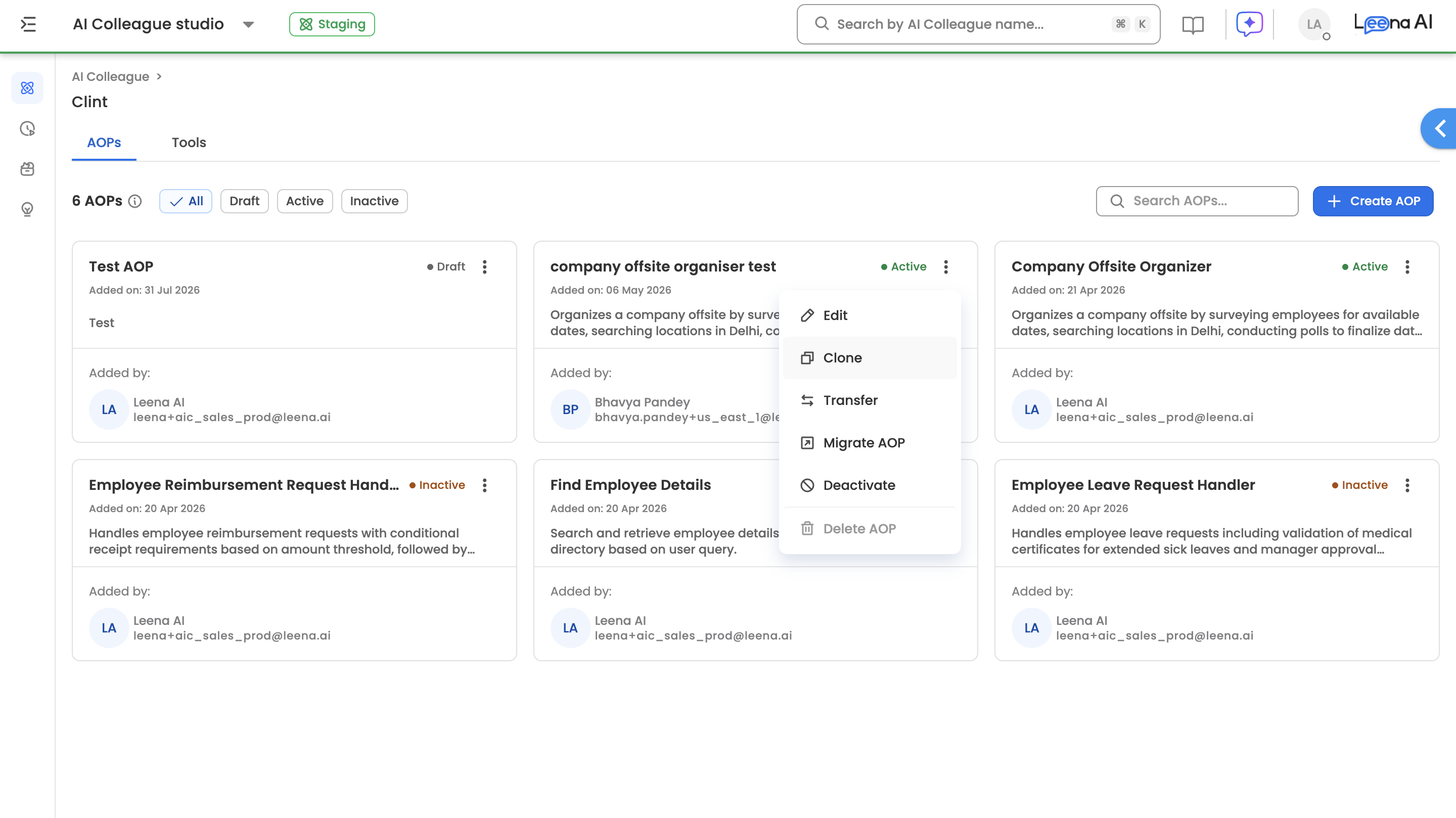The height and width of the screenshot is (818, 1456).
Task: Open the Test AOP card title
Action: pyautogui.click(x=121, y=267)
